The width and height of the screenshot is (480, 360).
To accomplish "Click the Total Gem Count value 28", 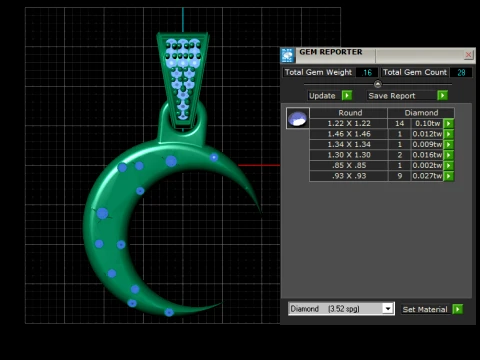I will pyautogui.click(x=461, y=72).
